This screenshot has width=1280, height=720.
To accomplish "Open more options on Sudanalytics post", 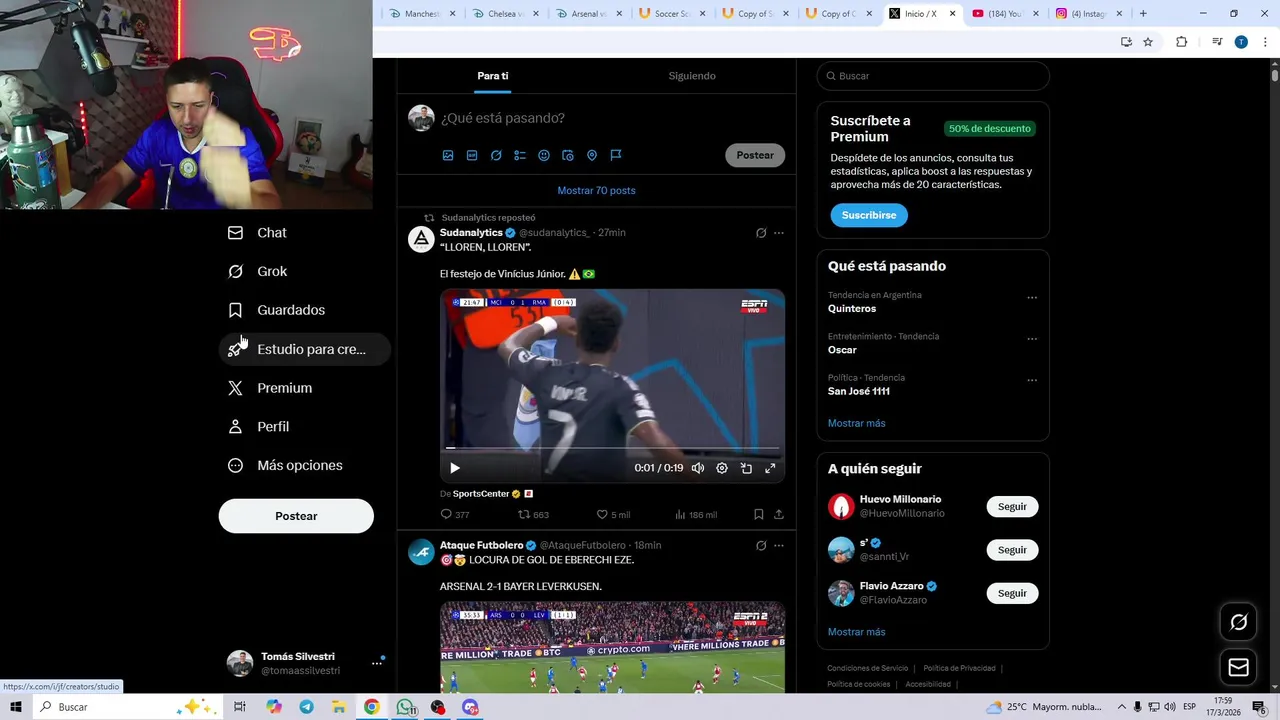I will point(779,233).
